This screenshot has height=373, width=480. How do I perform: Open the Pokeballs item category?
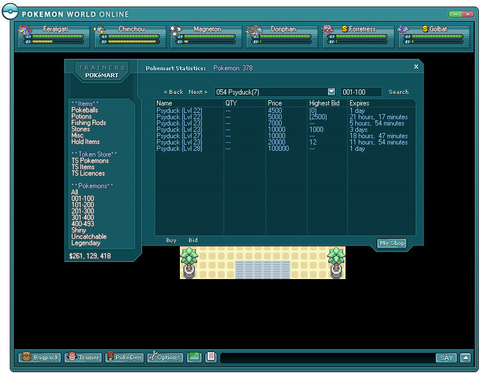85,110
